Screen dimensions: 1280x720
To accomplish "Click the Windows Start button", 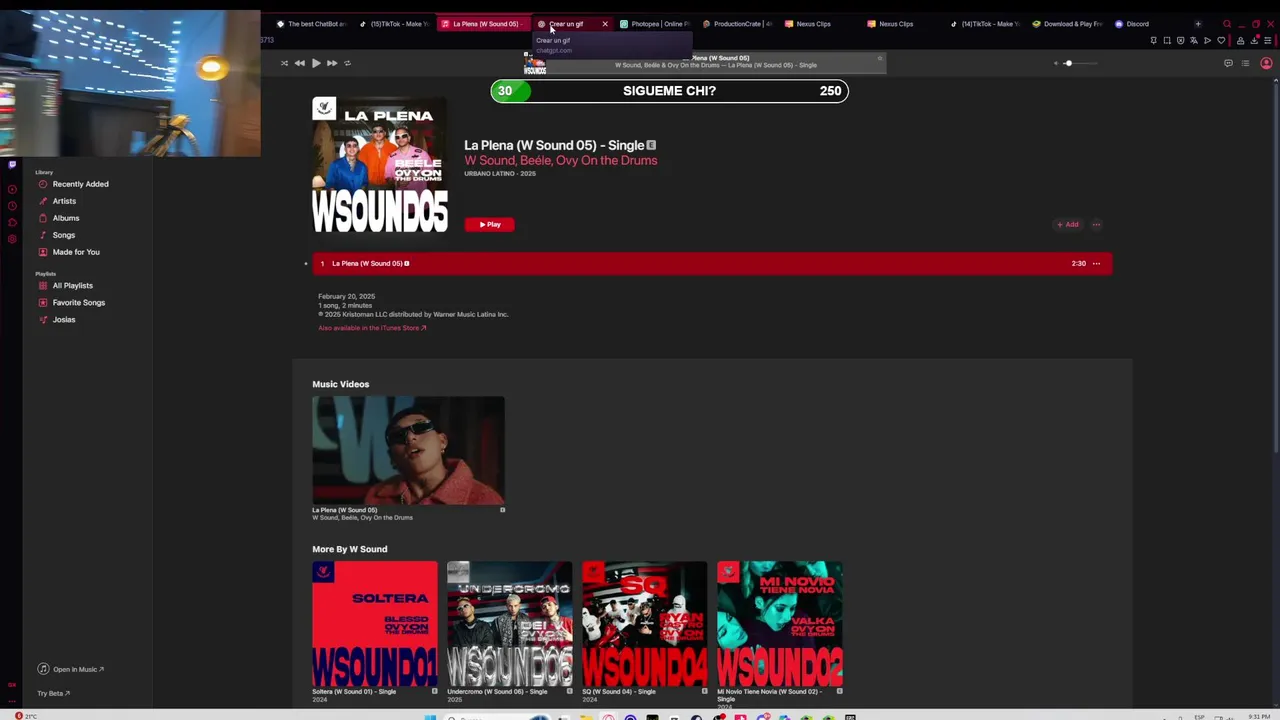I will coord(430,716).
